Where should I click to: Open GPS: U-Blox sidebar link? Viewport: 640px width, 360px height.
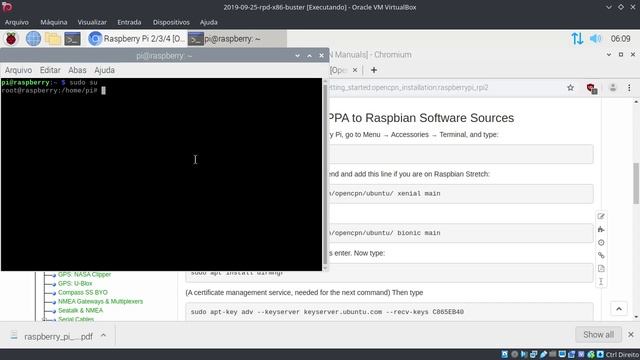75,283
